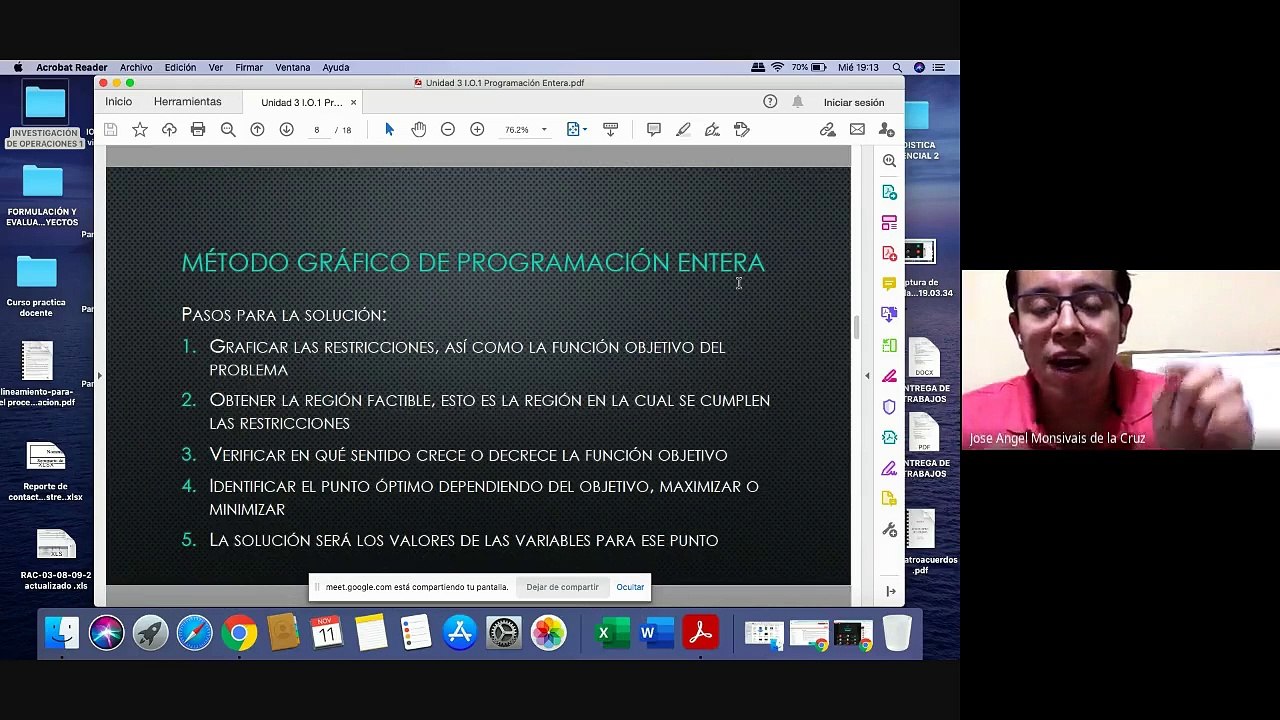Open System Preferences from the dock
The width and height of the screenshot is (1280, 720).
pos(504,633)
